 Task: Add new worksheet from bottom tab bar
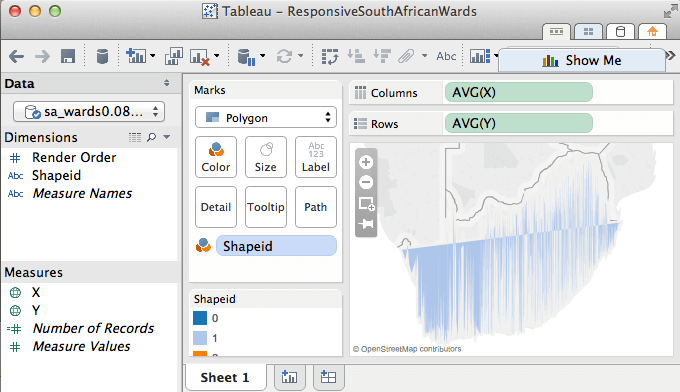[x=289, y=377]
